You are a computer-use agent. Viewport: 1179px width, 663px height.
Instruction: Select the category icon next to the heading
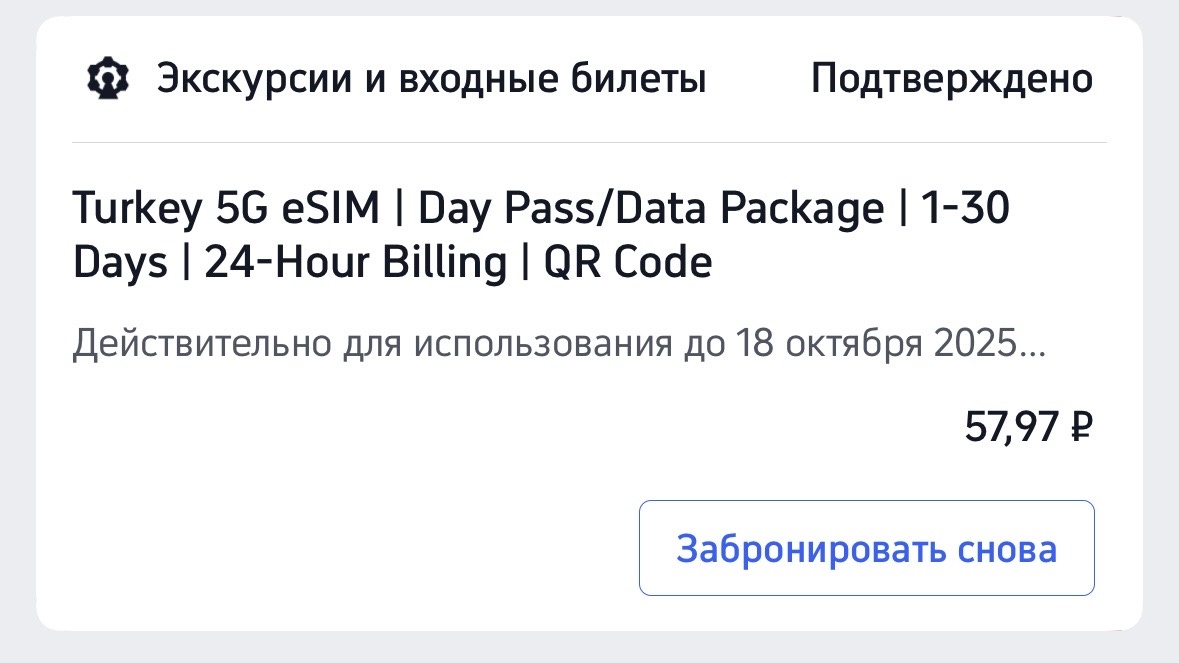tap(108, 76)
